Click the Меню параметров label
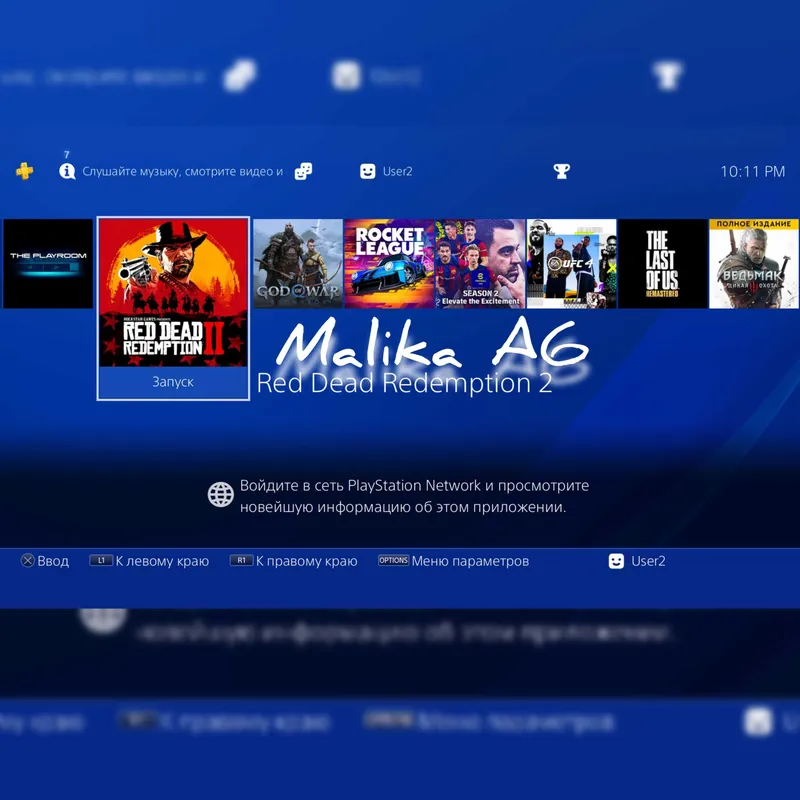 470,561
